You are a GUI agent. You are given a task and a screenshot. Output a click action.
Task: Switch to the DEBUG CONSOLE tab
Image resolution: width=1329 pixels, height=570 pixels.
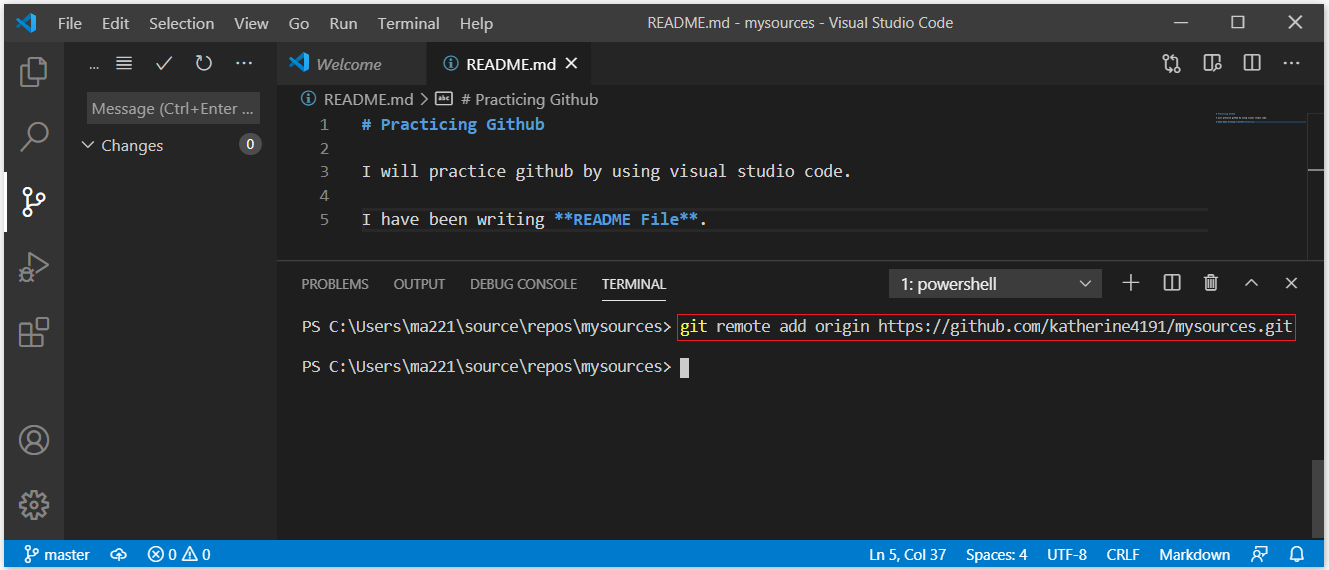(523, 284)
